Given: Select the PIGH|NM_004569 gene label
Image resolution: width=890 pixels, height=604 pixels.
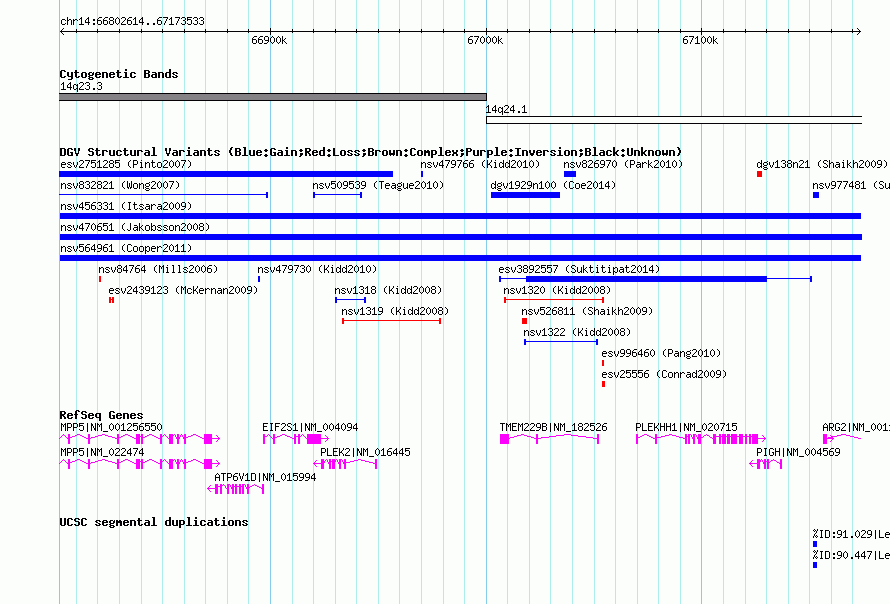Looking at the screenshot, I should (x=798, y=452).
